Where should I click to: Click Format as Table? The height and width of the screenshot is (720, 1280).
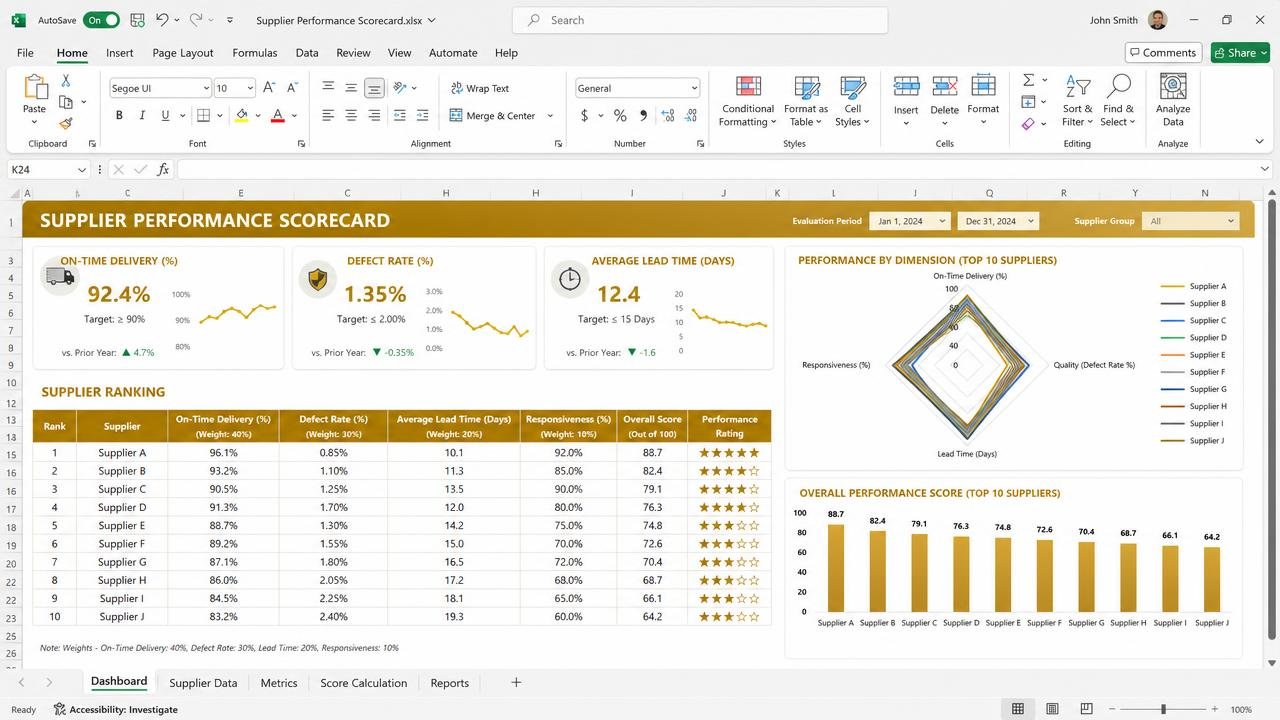(805, 101)
